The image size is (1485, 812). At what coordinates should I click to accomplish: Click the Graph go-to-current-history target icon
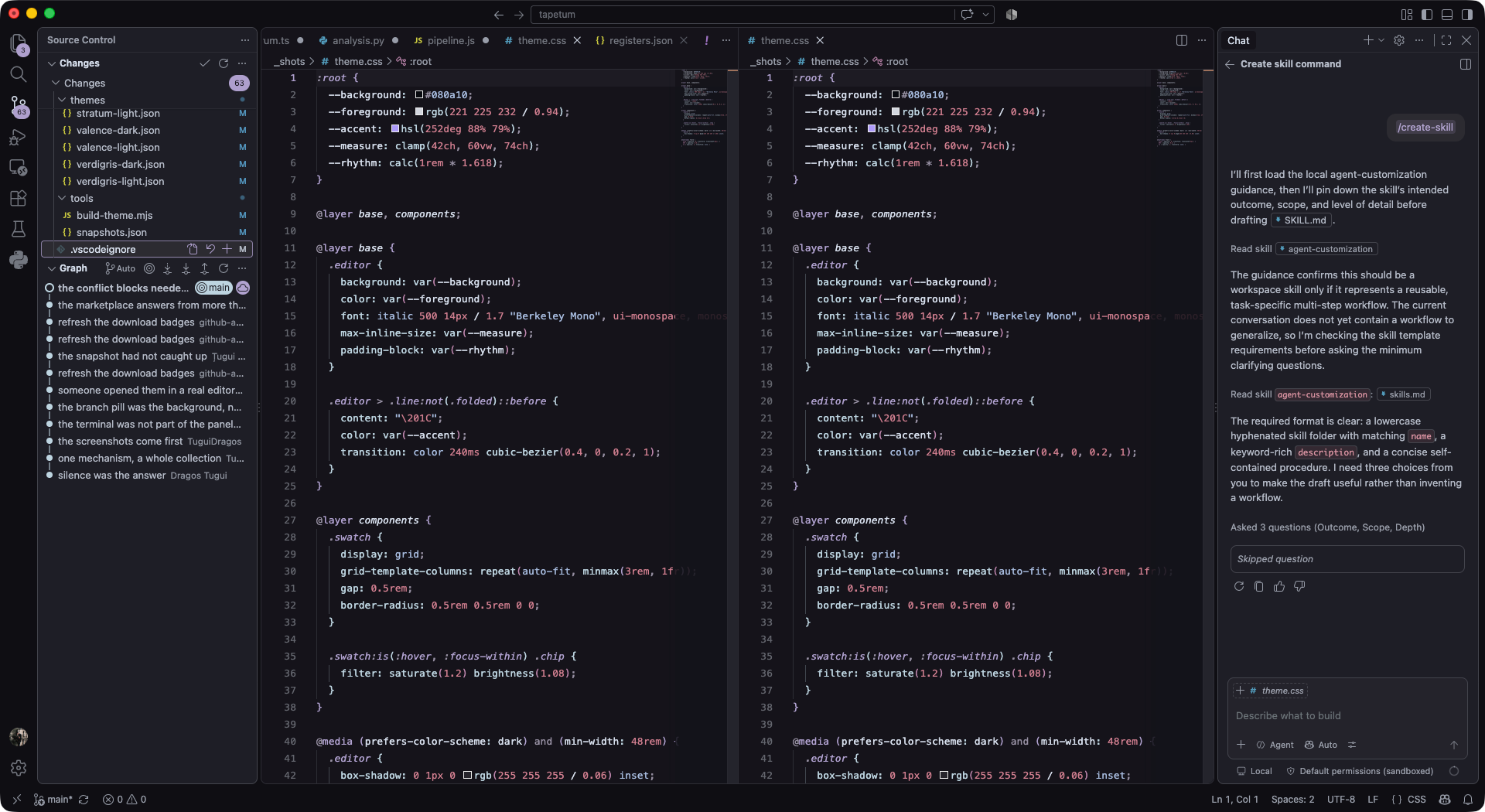pyautogui.click(x=149, y=268)
